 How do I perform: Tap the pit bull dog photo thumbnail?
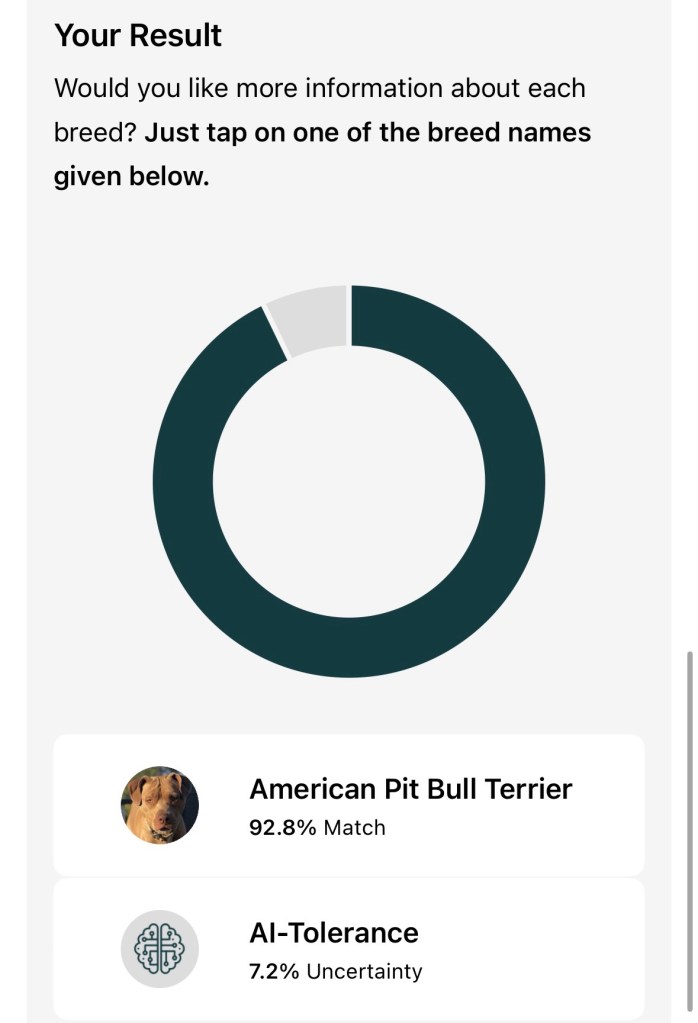pos(160,805)
